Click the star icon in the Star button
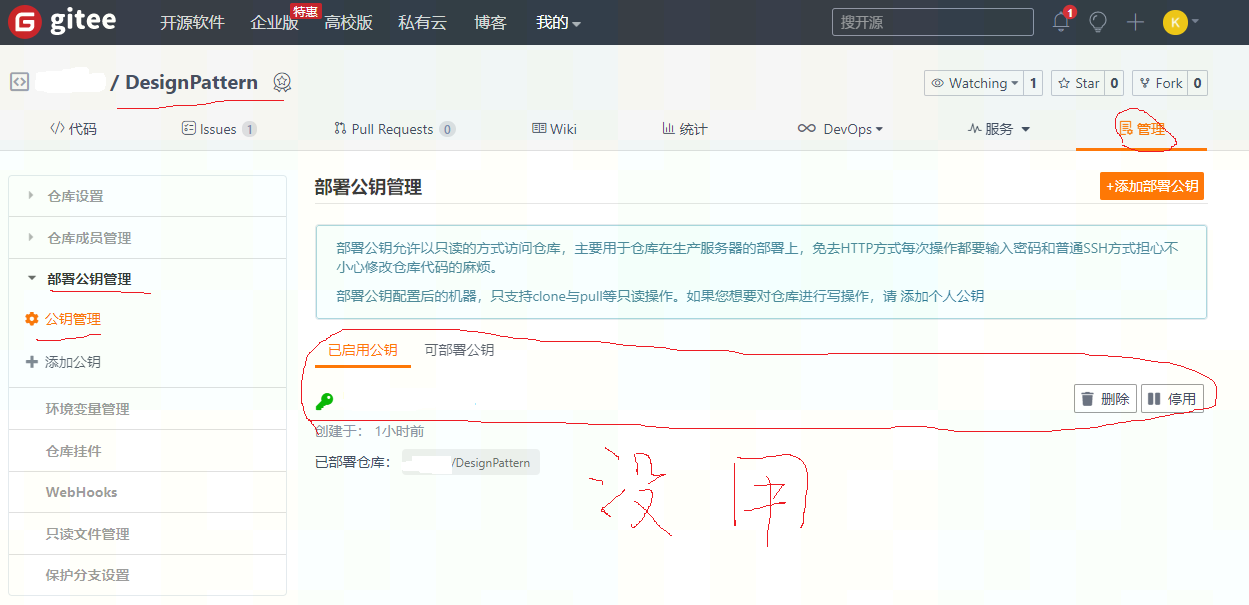Viewport: 1249px width, 605px height. pos(1062,83)
